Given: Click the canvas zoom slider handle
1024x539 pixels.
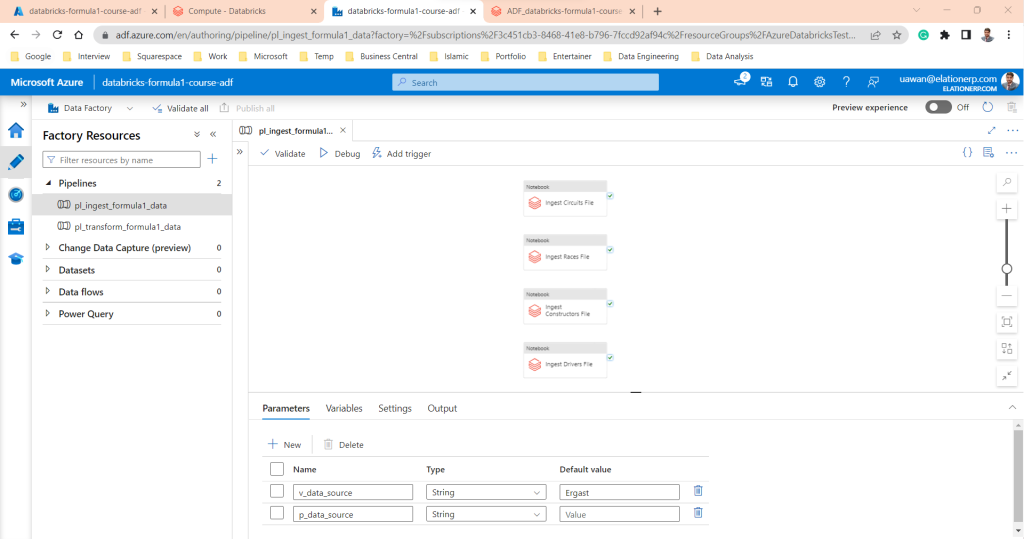Looking at the screenshot, I should (1007, 268).
